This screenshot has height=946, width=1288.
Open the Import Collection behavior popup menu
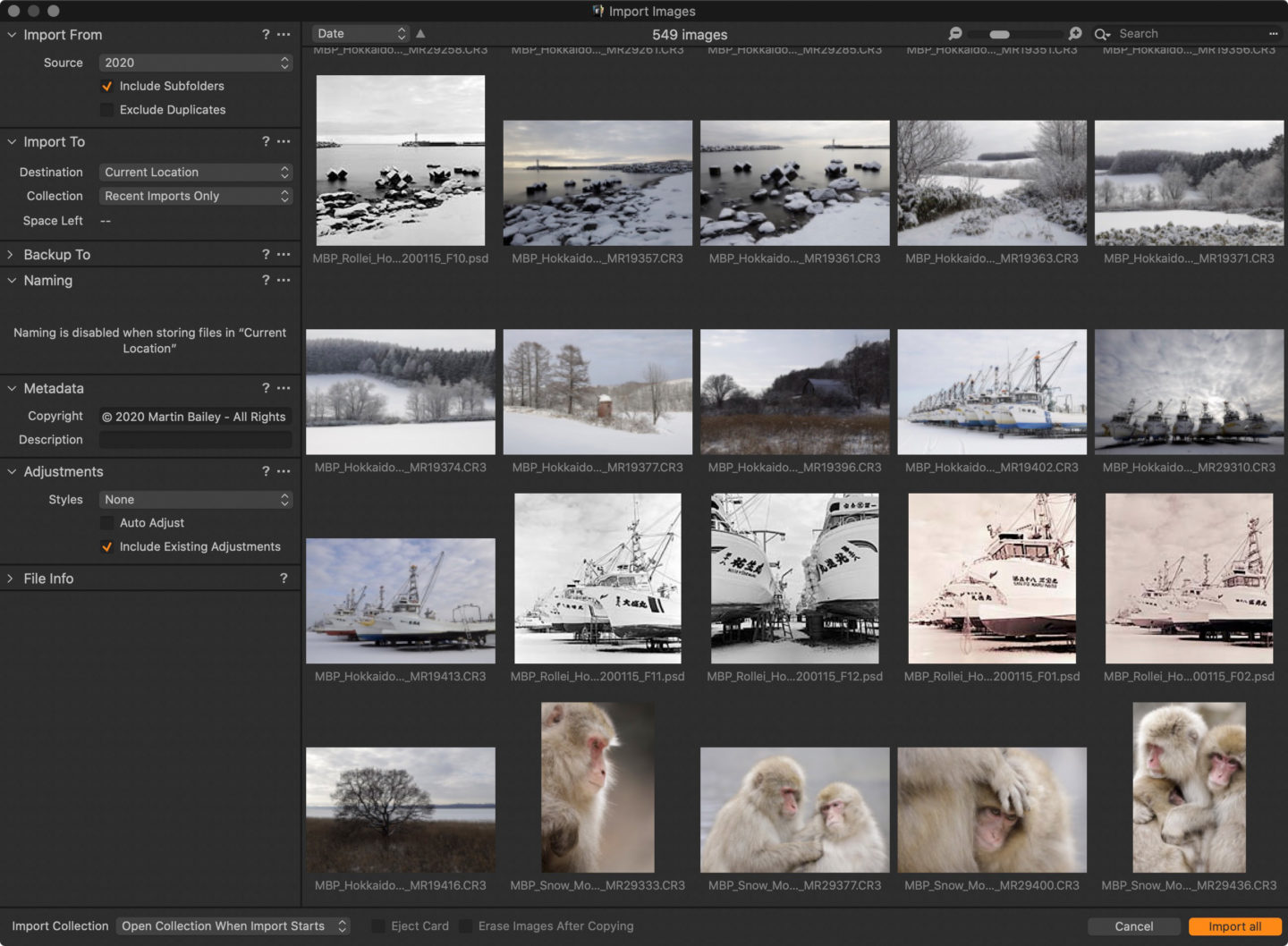click(x=233, y=926)
